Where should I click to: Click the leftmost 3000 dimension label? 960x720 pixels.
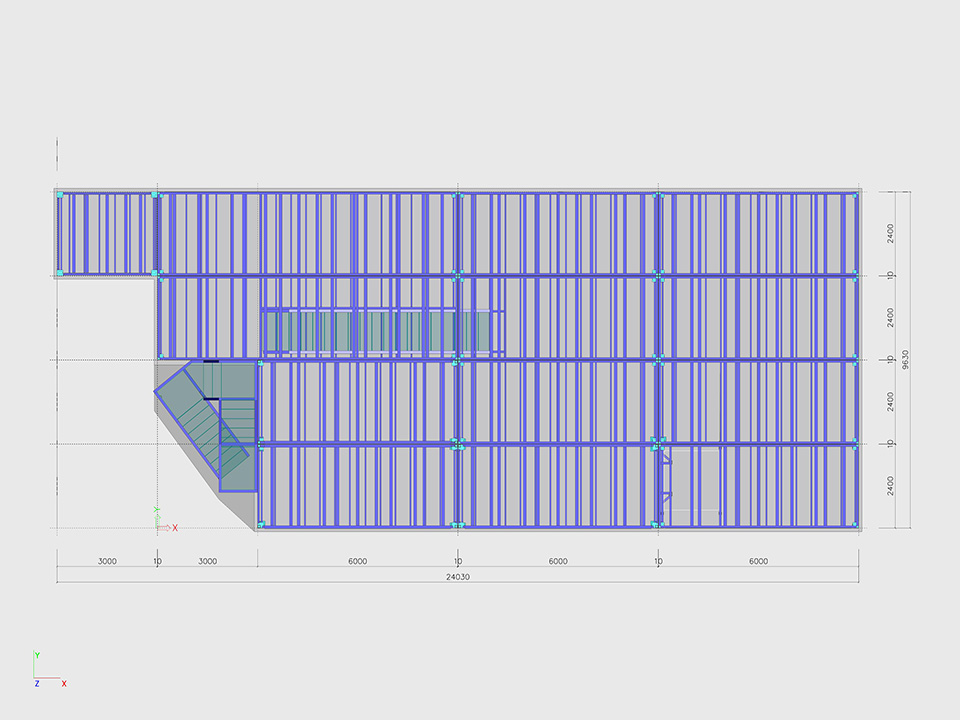coord(107,561)
